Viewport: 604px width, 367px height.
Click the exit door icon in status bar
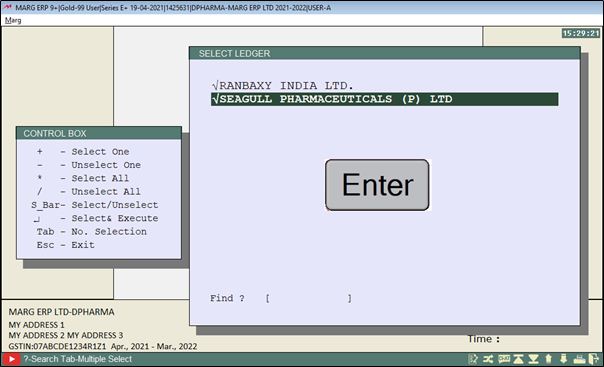click(x=594, y=359)
